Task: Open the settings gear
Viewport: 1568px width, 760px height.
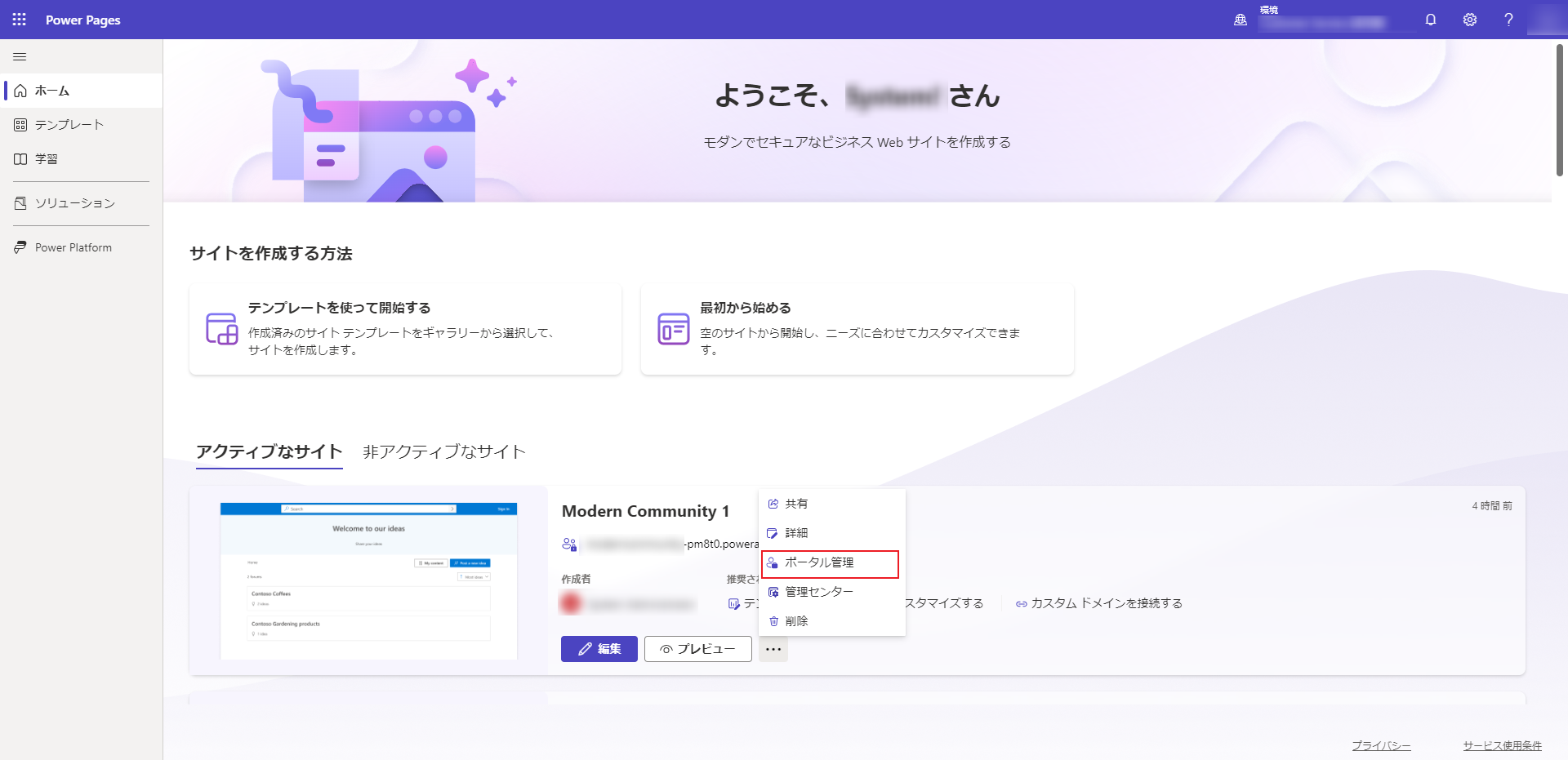Action: point(1470,19)
